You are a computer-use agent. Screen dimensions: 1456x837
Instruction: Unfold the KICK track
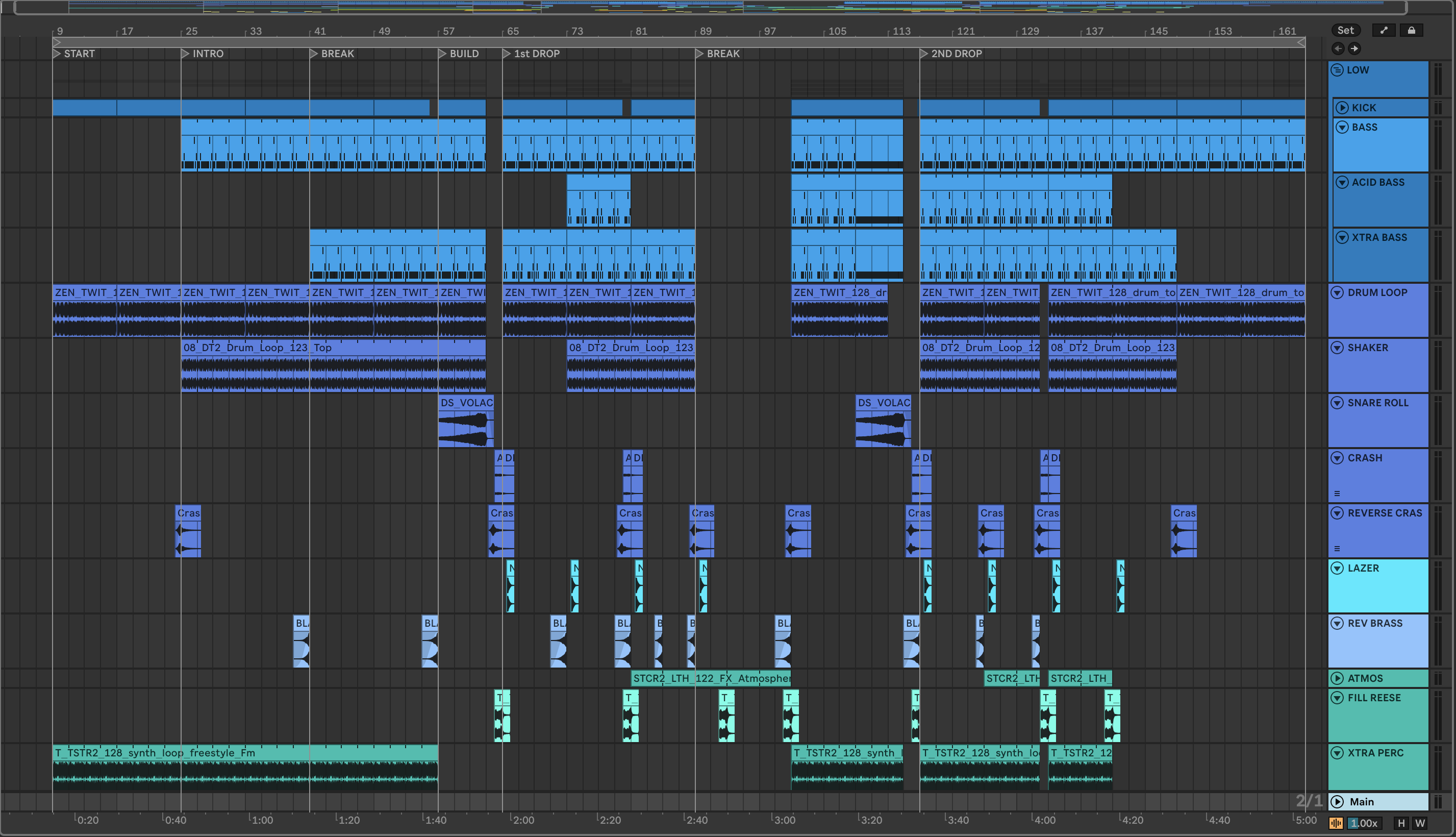pos(1342,108)
